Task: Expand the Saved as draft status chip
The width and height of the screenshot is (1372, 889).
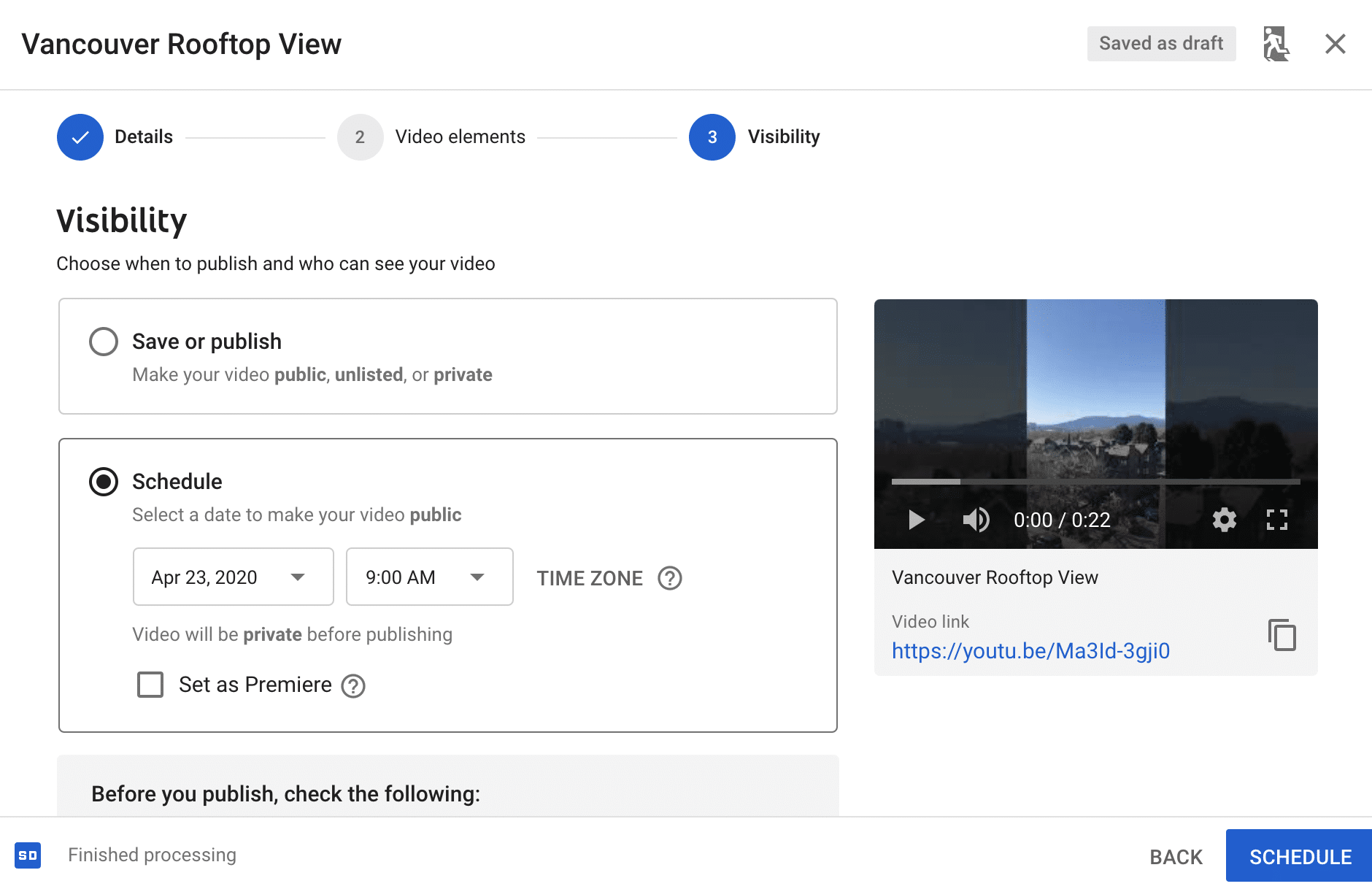Action: [x=1161, y=44]
